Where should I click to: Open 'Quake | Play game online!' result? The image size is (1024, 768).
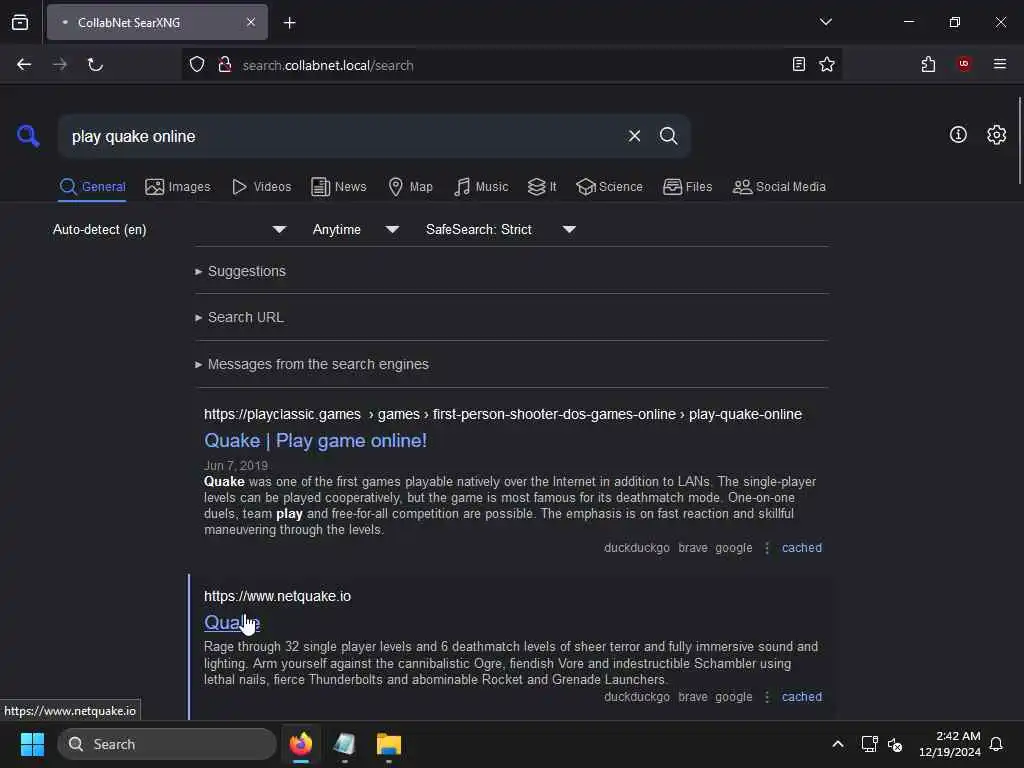(x=315, y=440)
